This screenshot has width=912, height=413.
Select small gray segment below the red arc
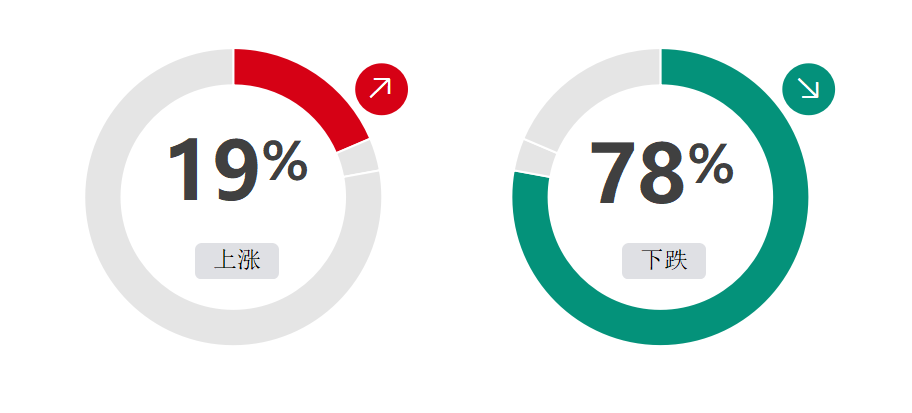pos(359,158)
